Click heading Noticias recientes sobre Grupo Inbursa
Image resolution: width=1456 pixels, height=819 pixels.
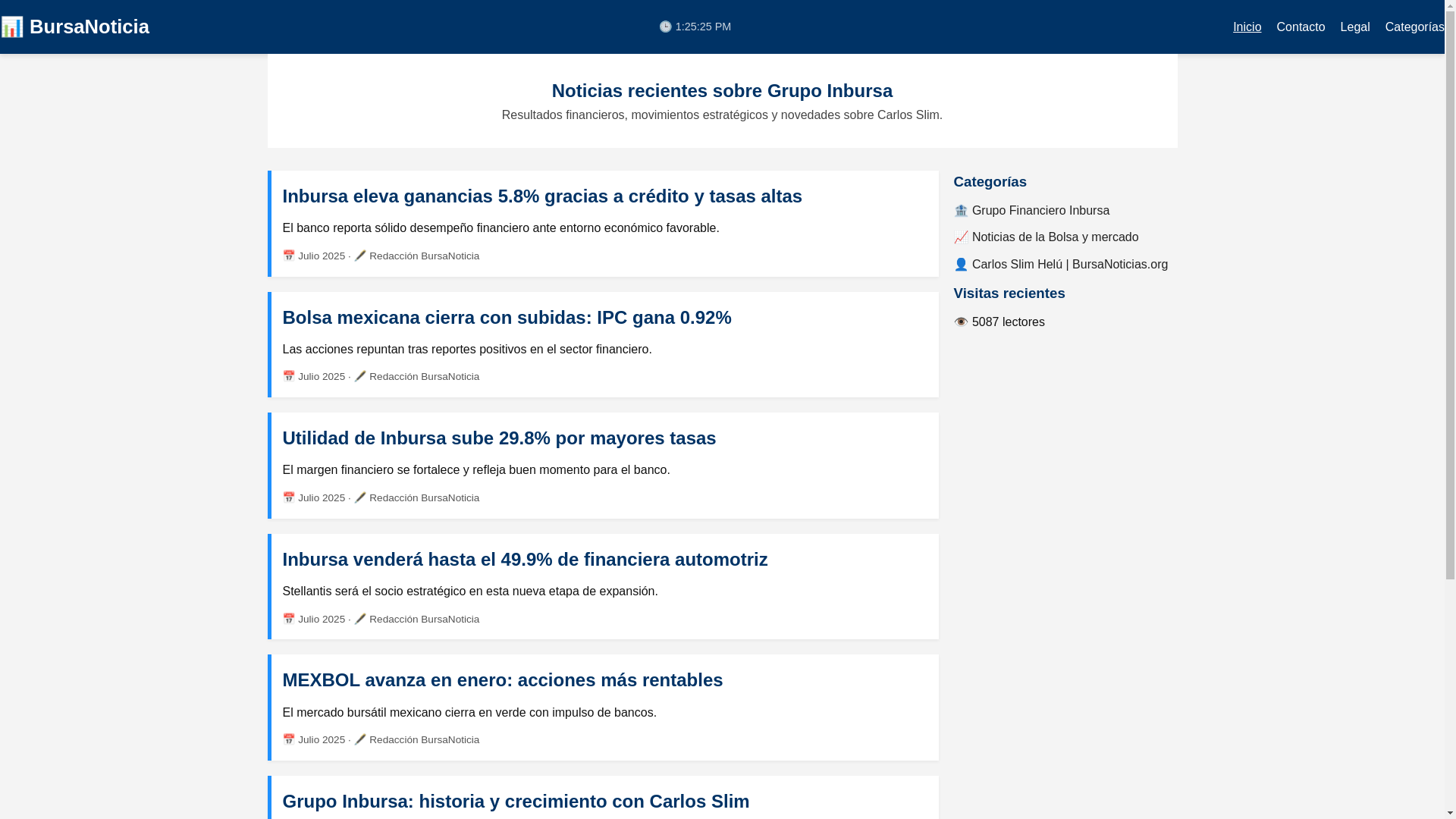[722, 91]
